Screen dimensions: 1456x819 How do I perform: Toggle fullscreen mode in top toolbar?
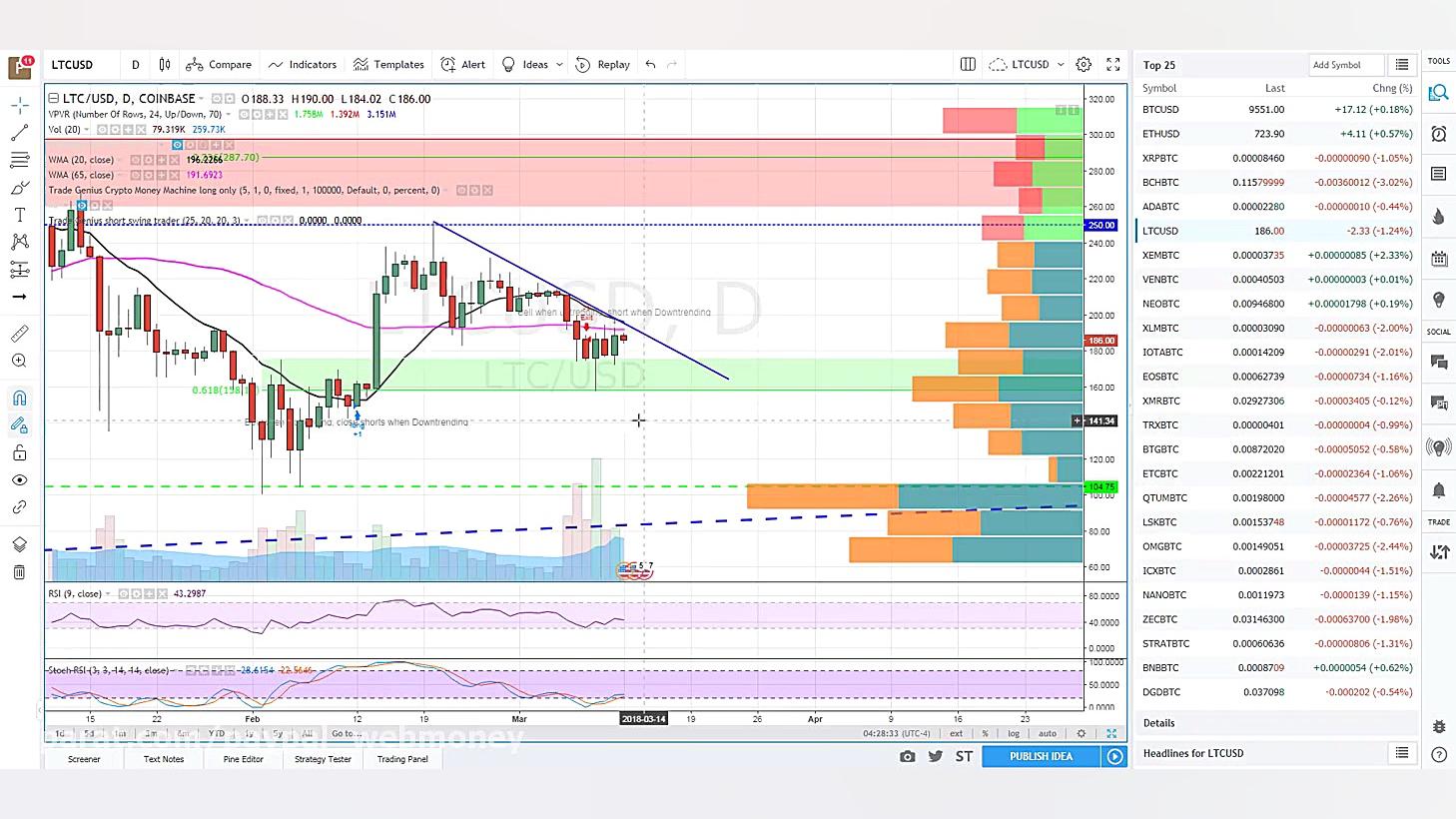1112,65
